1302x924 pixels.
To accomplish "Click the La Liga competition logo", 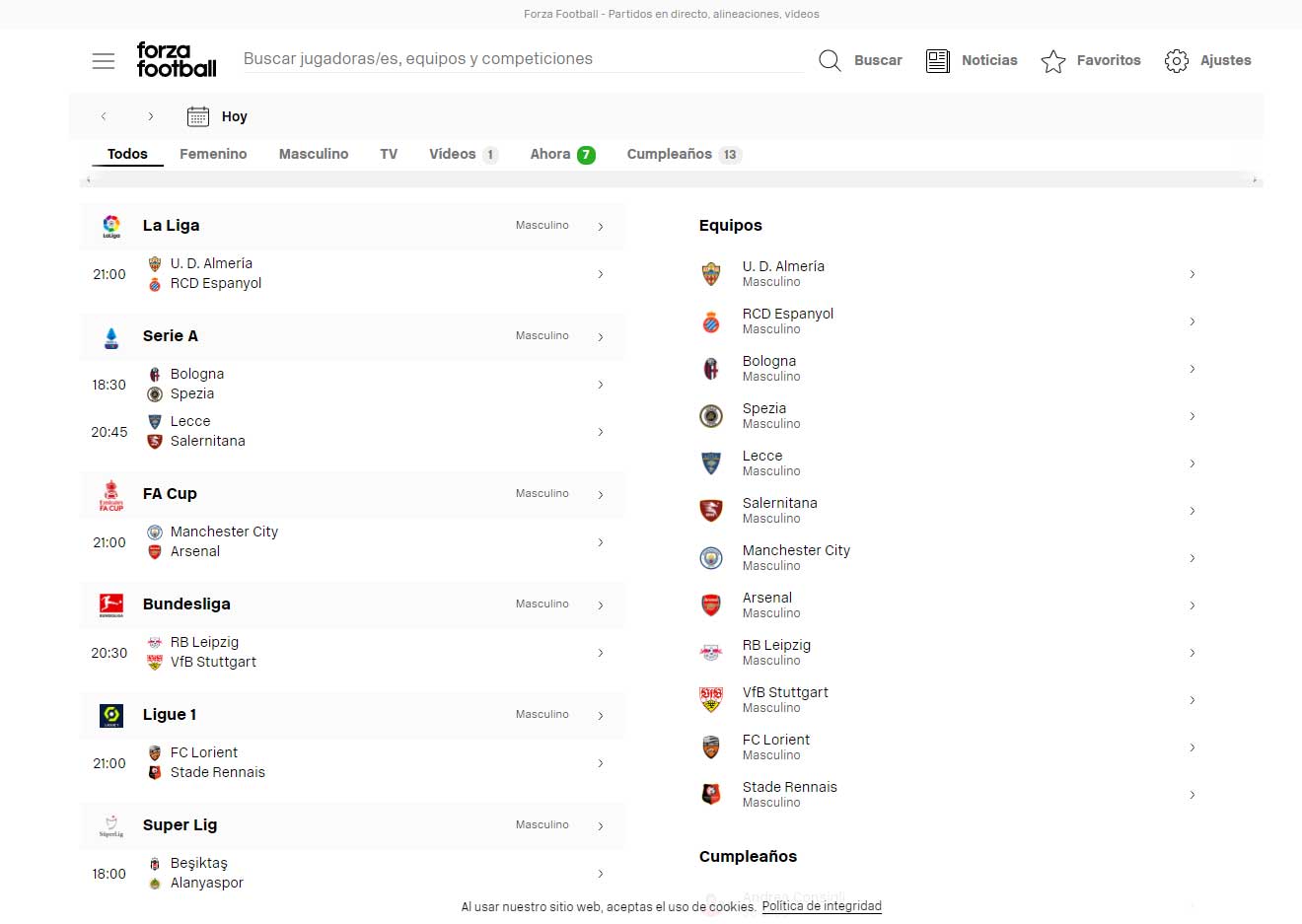I will (111, 226).
